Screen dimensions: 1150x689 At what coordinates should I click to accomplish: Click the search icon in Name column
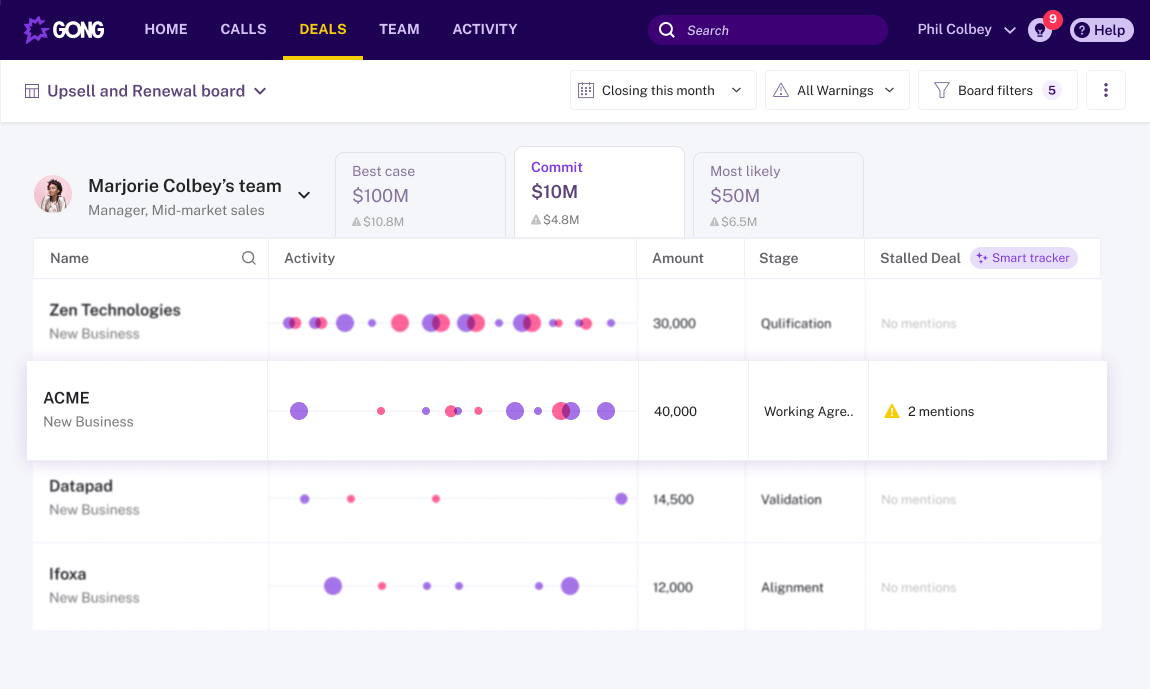coord(249,258)
